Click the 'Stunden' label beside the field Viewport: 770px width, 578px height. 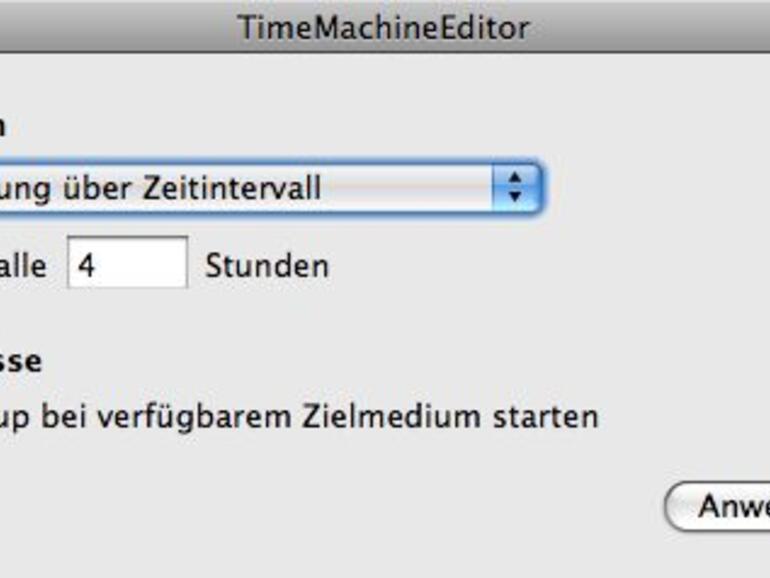[x=266, y=267]
